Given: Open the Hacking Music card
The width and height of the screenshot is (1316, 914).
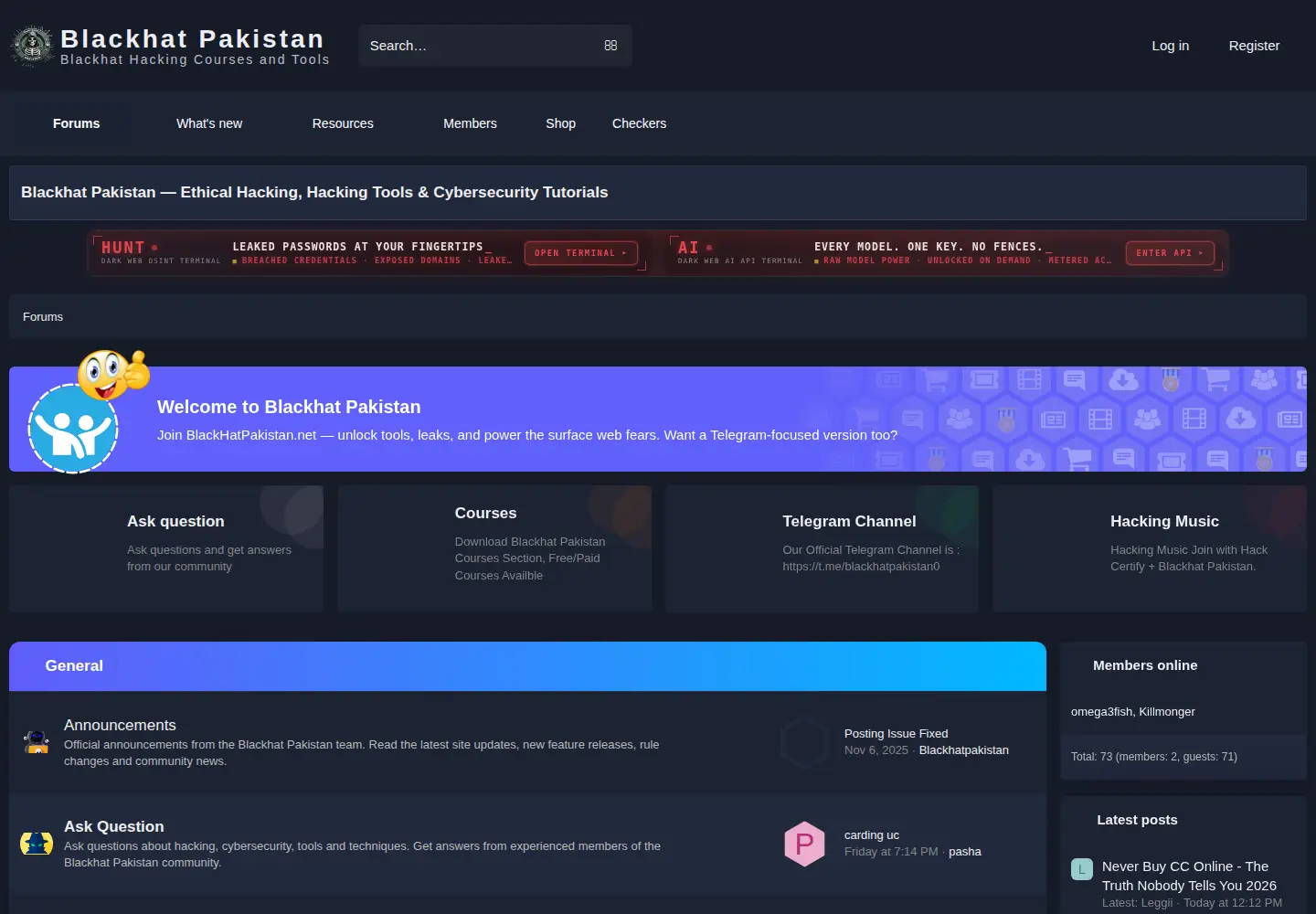Looking at the screenshot, I should pyautogui.click(x=1150, y=548).
